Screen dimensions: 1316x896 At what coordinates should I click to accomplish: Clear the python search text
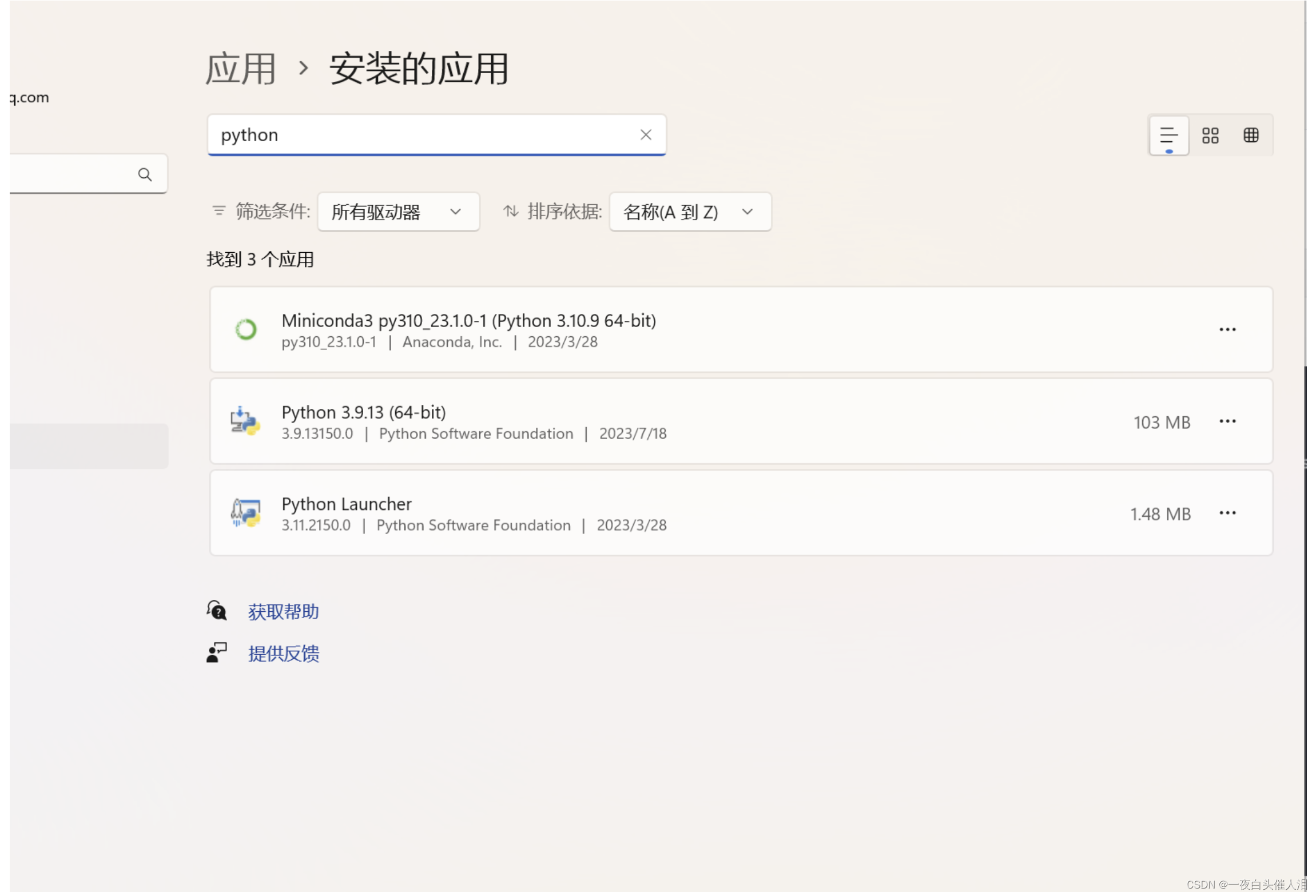click(x=645, y=135)
